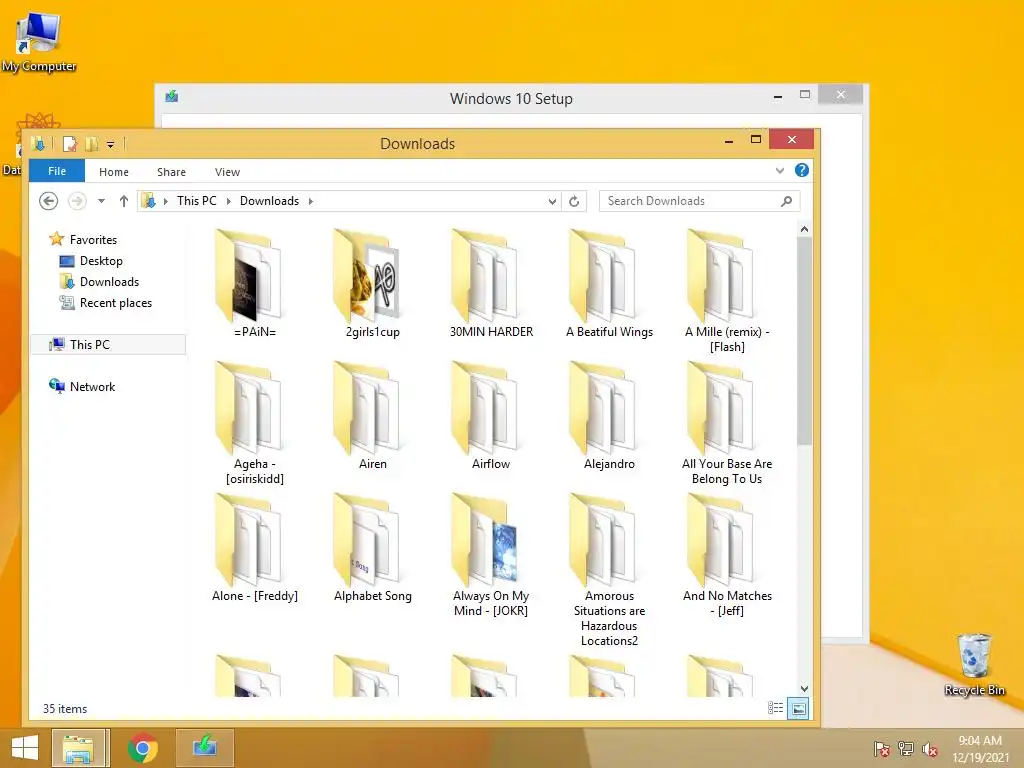Expand root arrow before This PC in path

[x=165, y=201]
